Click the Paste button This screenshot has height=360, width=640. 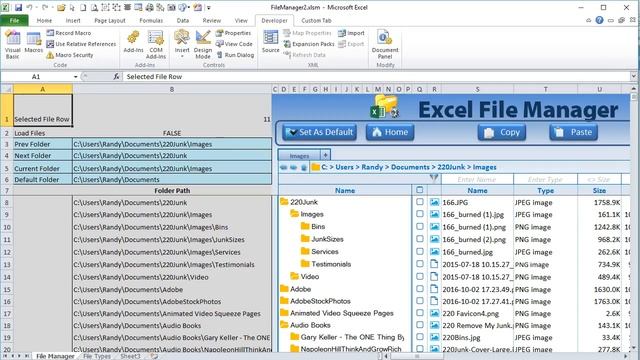pos(573,132)
